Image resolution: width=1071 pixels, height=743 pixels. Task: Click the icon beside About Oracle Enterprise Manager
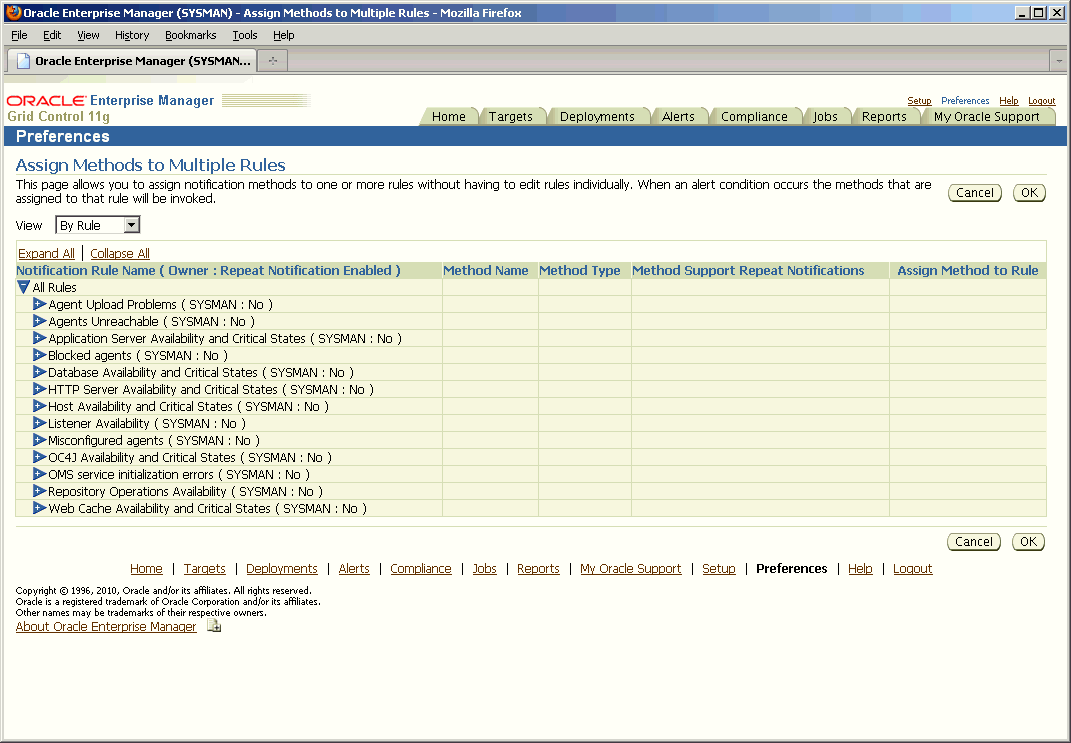(214, 626)
